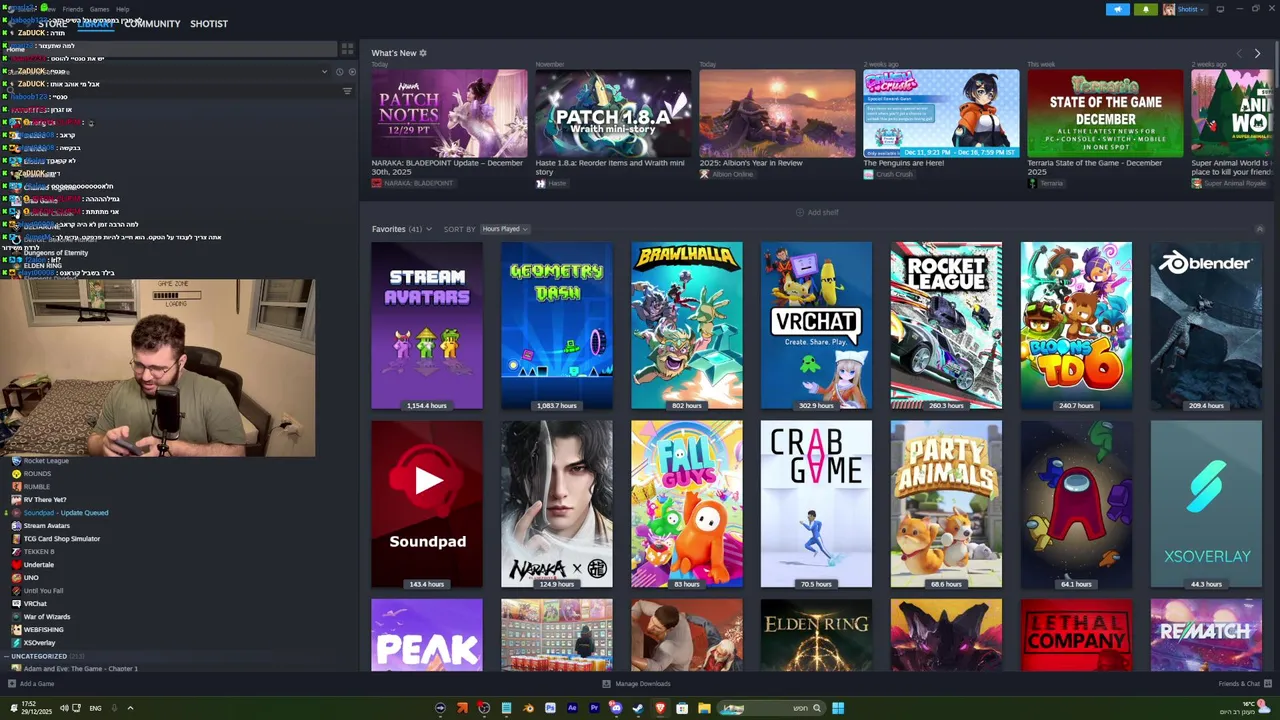Click the Shotist profile avatar

point(1168,9)
